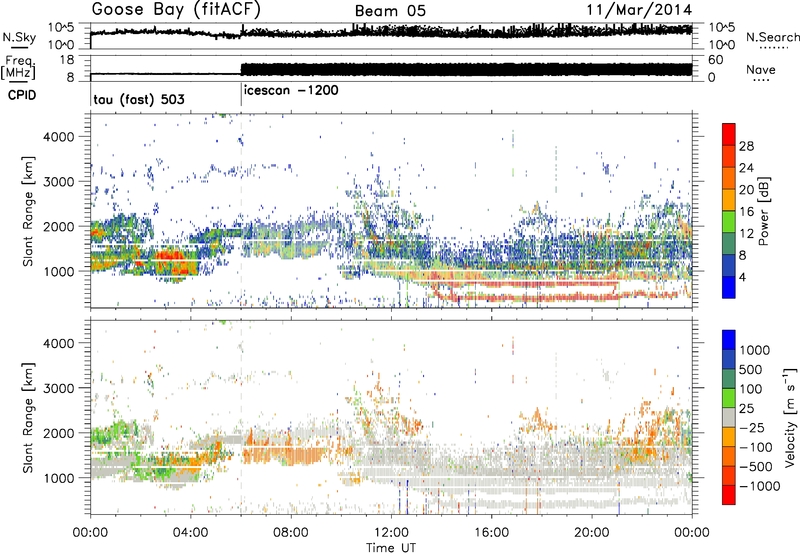Click the 2000 km tick of the velocity panel
Screen dimensions: 800x554
[59, 433]
